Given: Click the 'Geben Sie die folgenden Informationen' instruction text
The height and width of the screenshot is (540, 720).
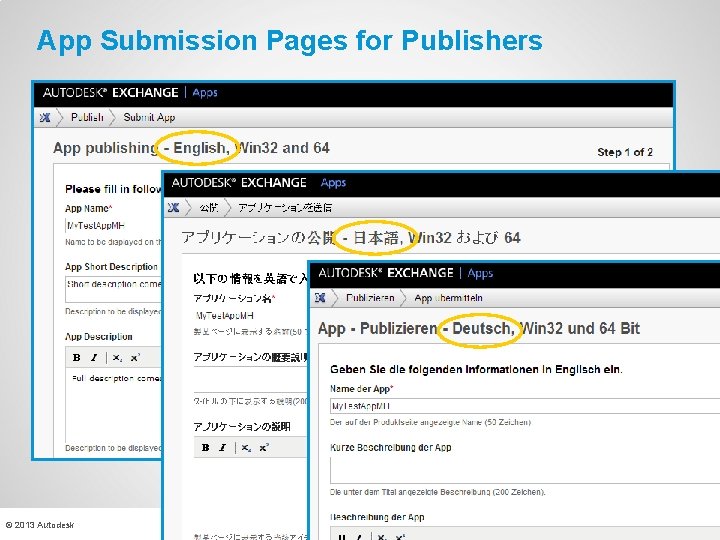Looking at the screenshot, I should [x=476, y=369].
